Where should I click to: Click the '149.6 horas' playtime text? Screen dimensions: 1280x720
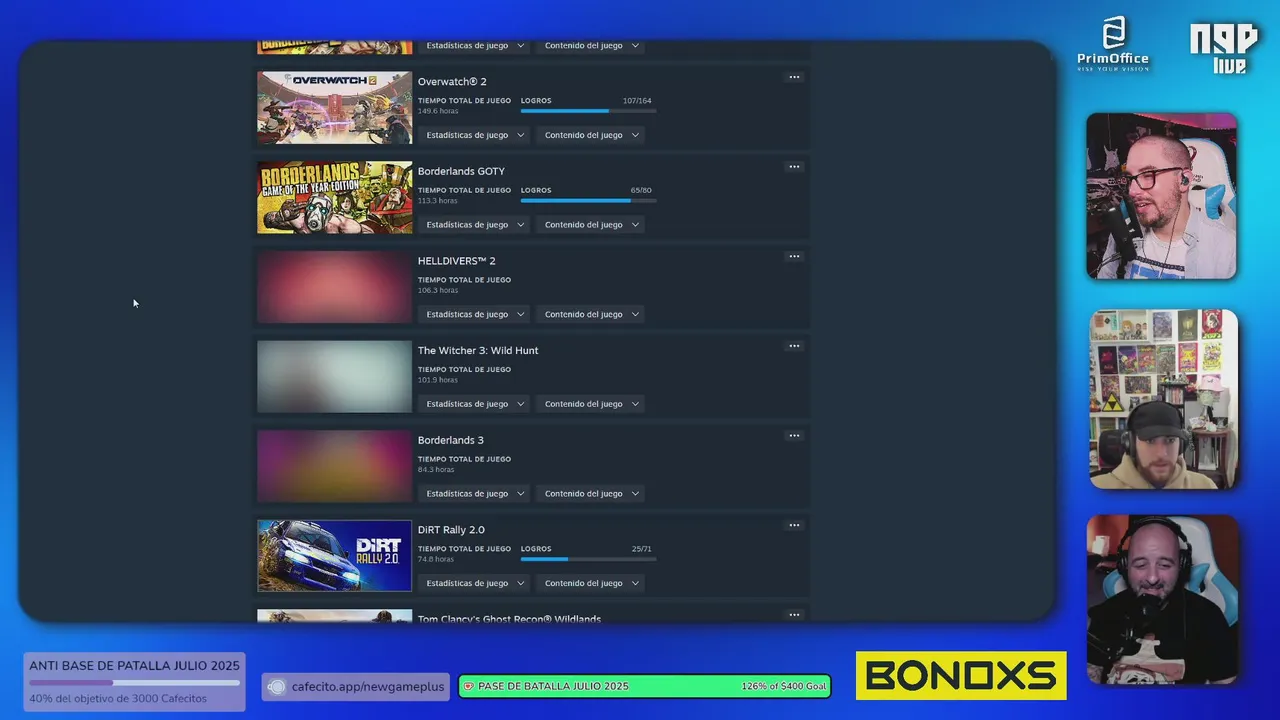[x=438, y=111]
